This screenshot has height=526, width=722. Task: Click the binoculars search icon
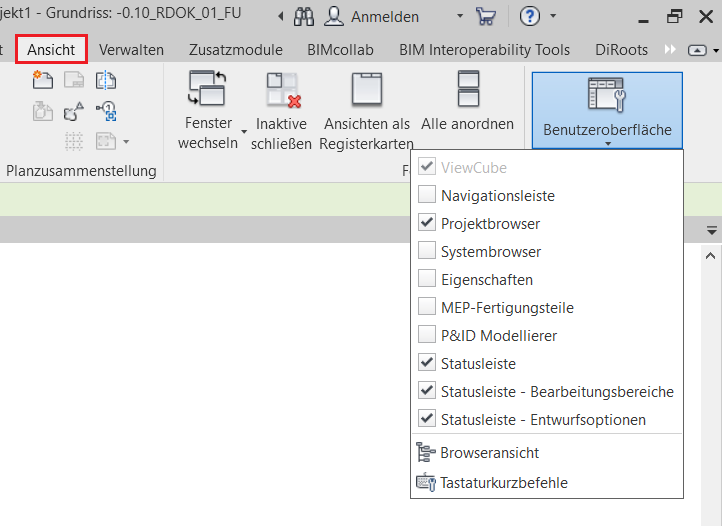[304, 17]
